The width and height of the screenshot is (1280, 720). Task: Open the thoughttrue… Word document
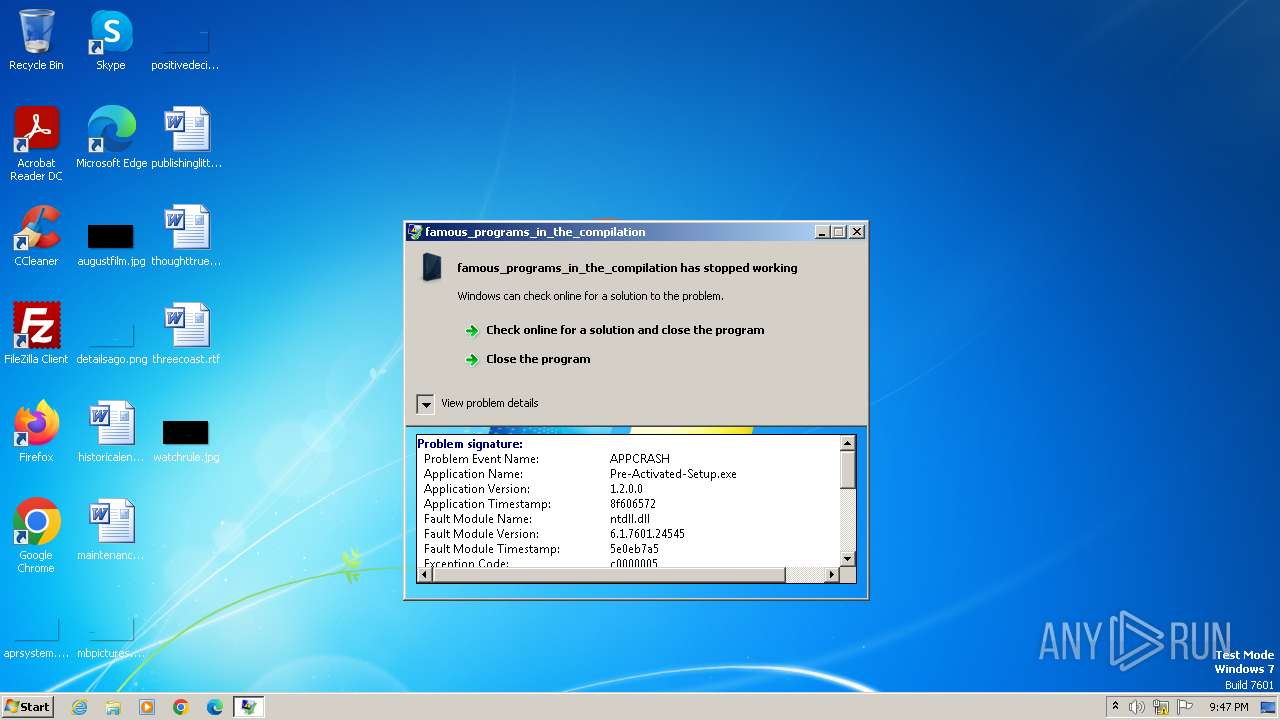[x=186, y=235]
